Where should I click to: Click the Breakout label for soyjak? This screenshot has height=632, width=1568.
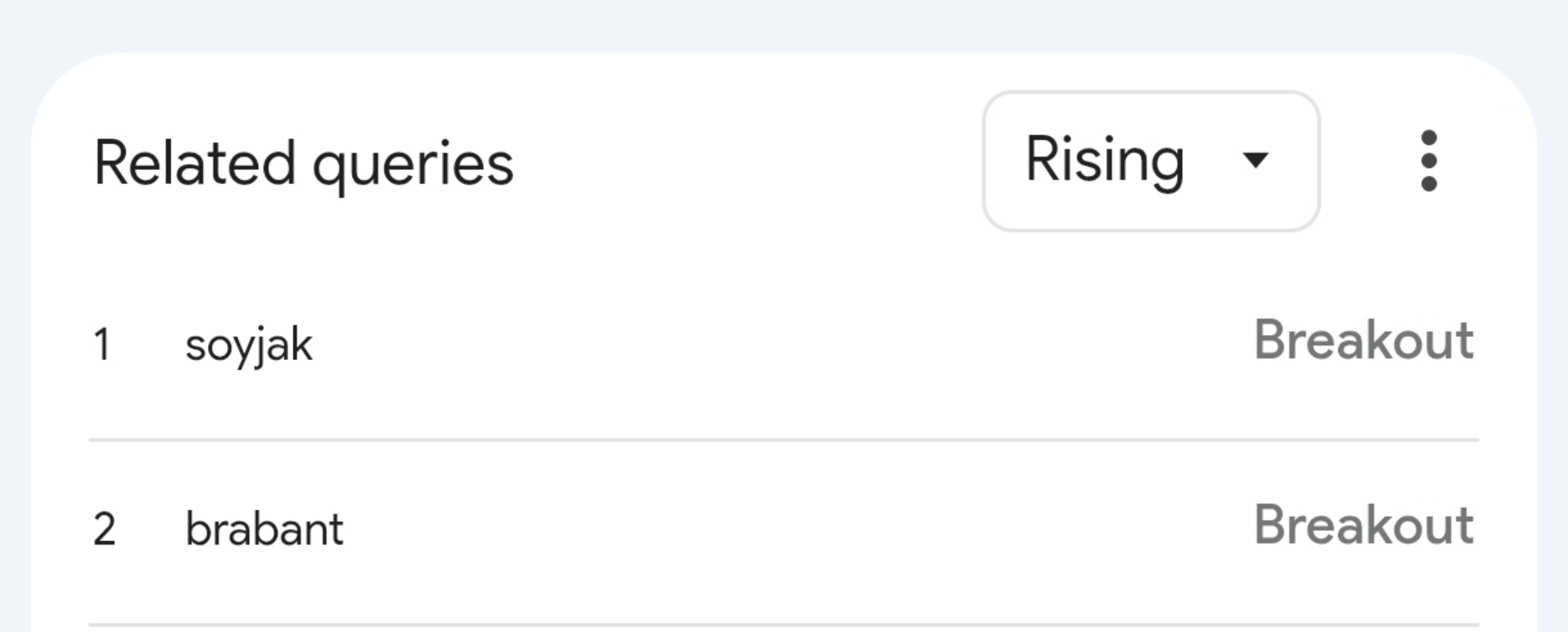click(x=1363, y=340)
